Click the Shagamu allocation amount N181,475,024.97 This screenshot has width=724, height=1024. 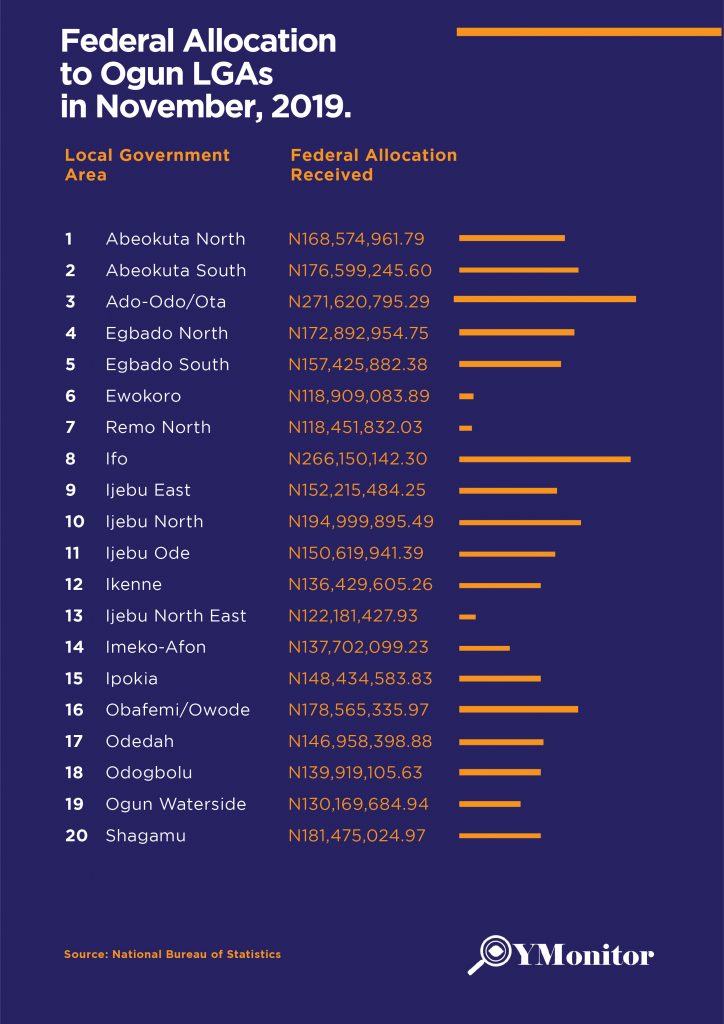pyautogui.click(x=357, y=835)
